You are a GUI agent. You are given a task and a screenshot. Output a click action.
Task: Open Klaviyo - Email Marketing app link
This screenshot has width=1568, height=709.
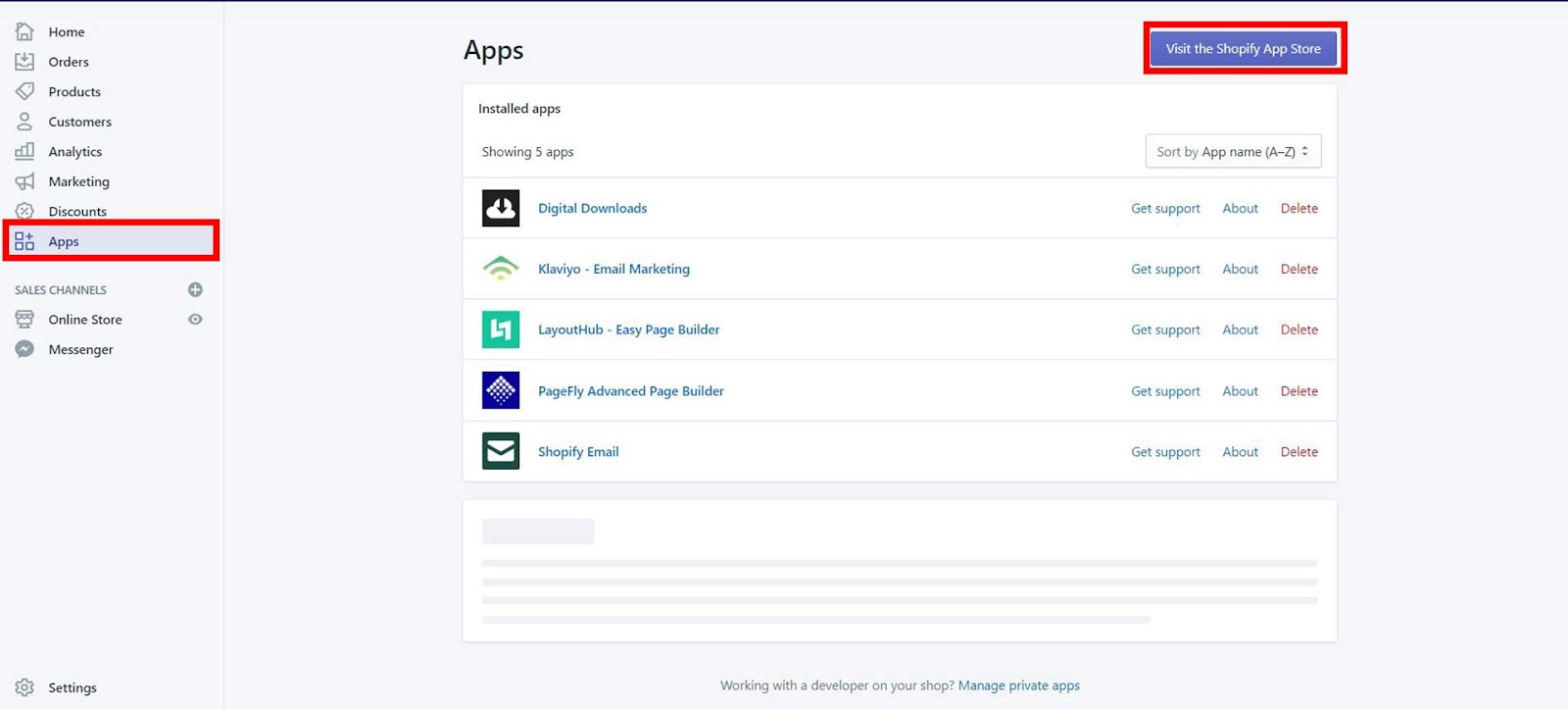tap(613, 269)
